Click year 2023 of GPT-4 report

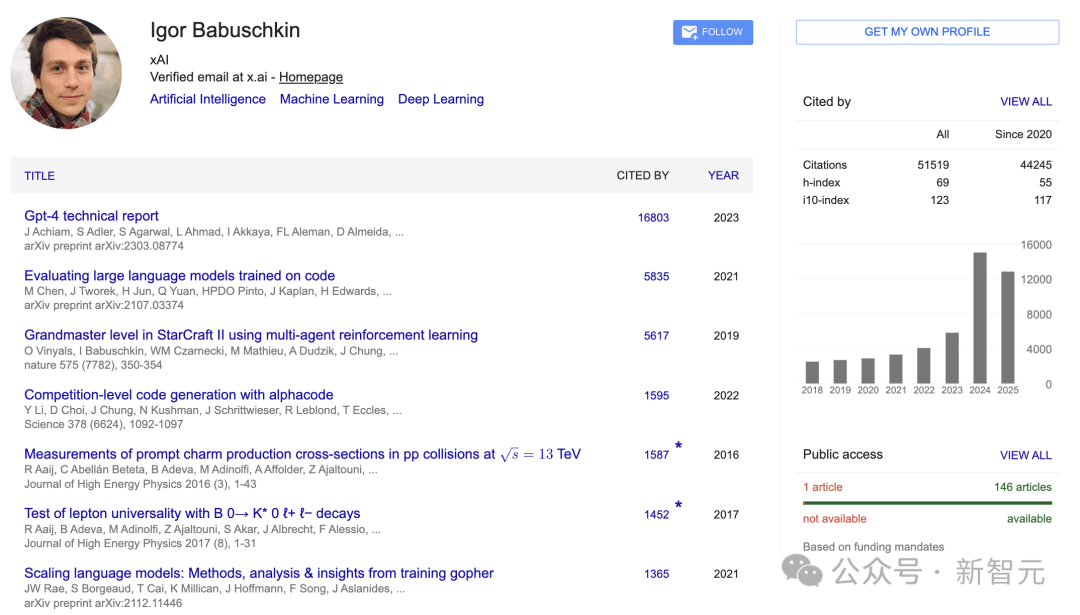click(x=726, y=218)
